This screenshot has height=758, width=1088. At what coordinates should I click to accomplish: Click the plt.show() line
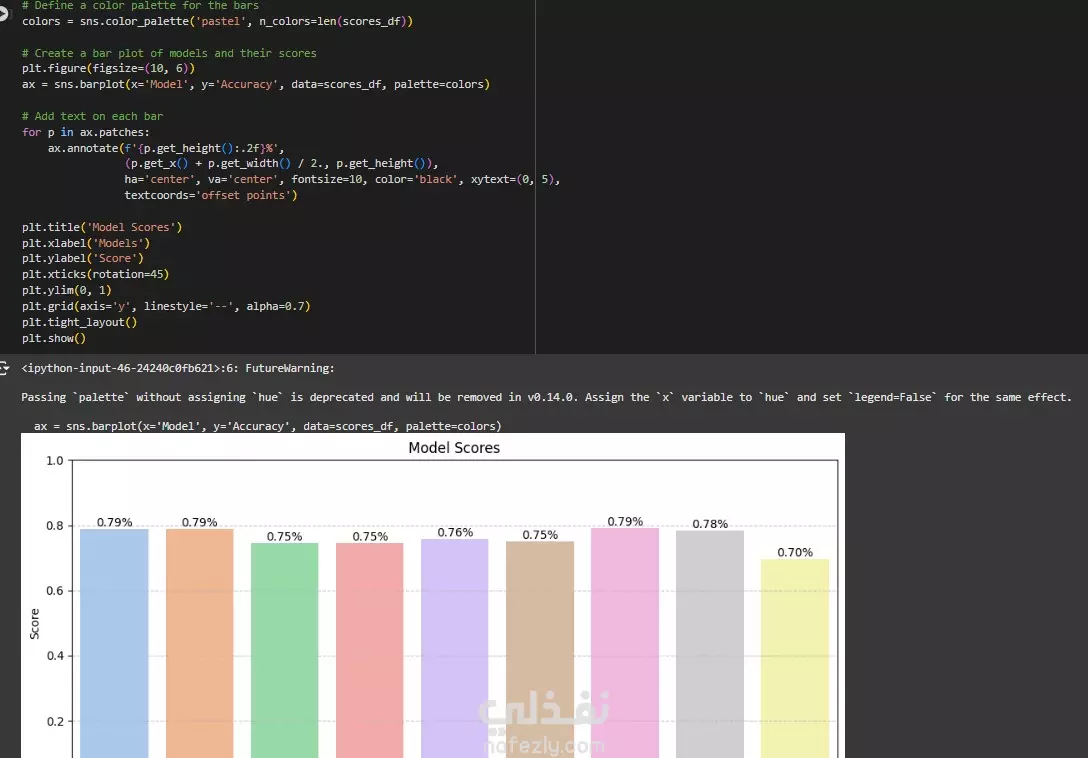tap(53, 338)
